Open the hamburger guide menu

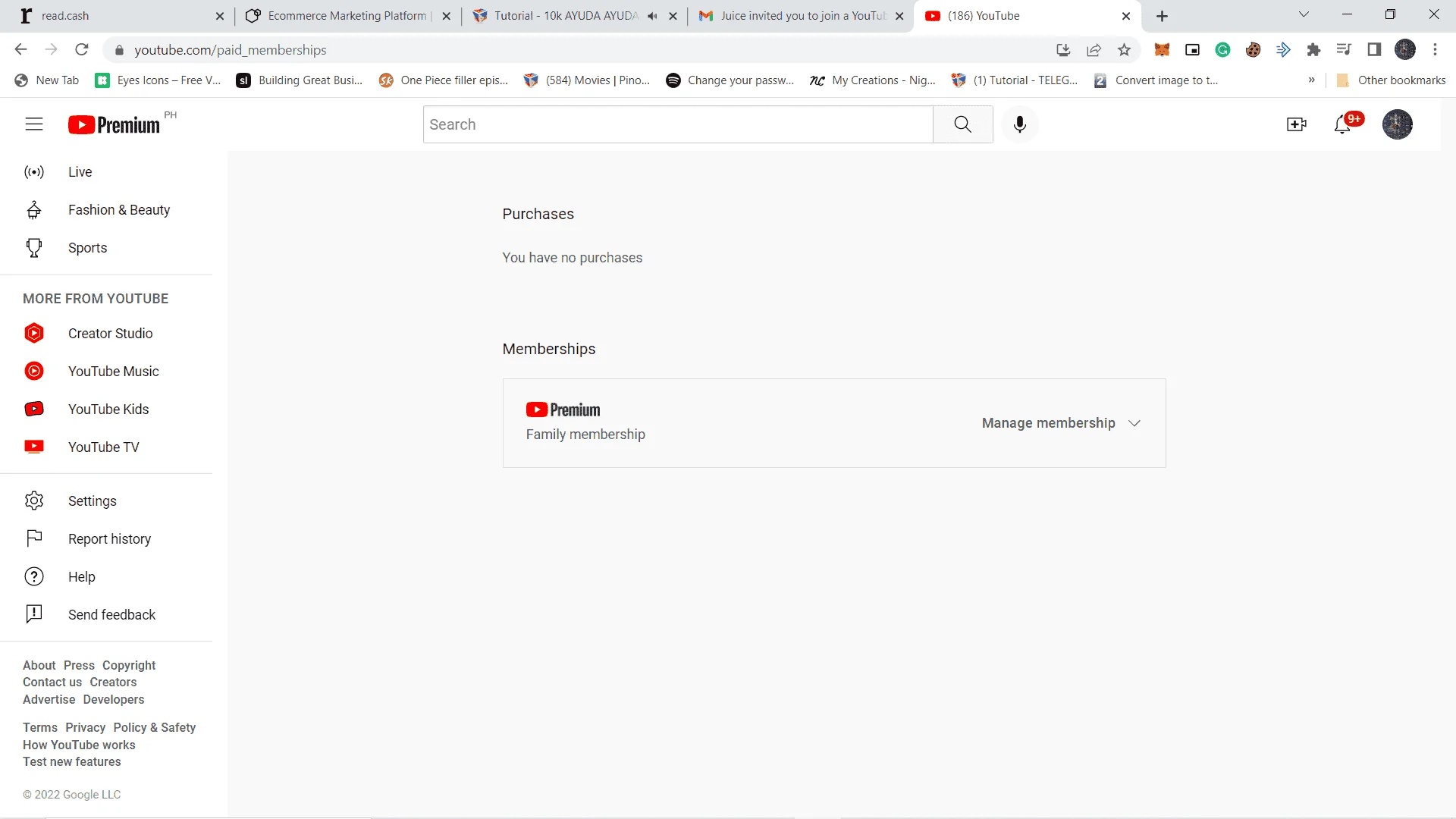34,124
